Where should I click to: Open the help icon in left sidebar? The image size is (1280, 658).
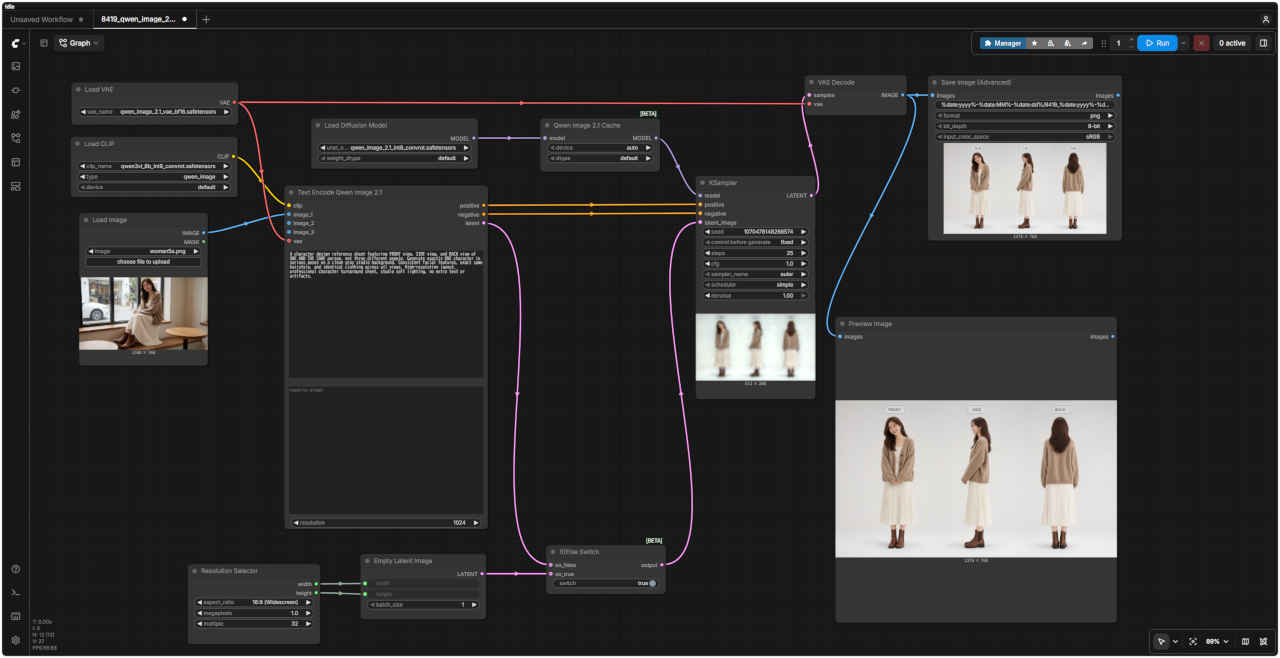point(16,569)
